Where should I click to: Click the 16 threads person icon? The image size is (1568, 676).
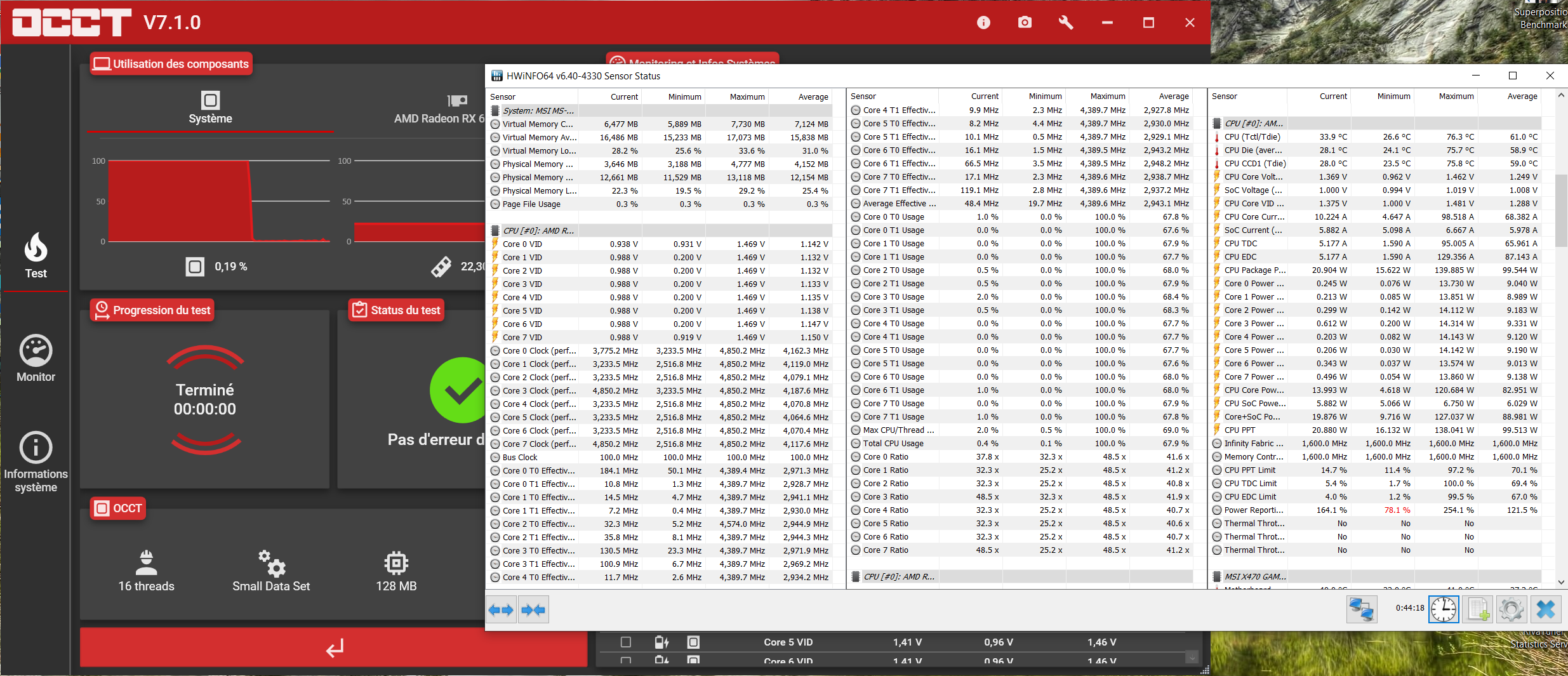[146, 562]
